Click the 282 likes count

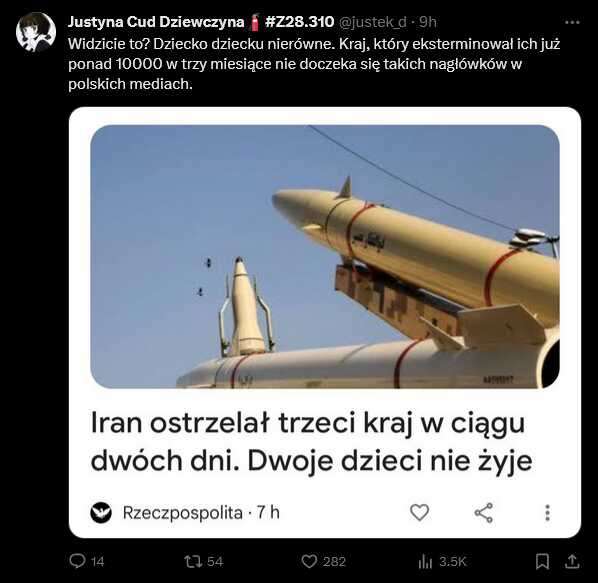tap(334, 562)
